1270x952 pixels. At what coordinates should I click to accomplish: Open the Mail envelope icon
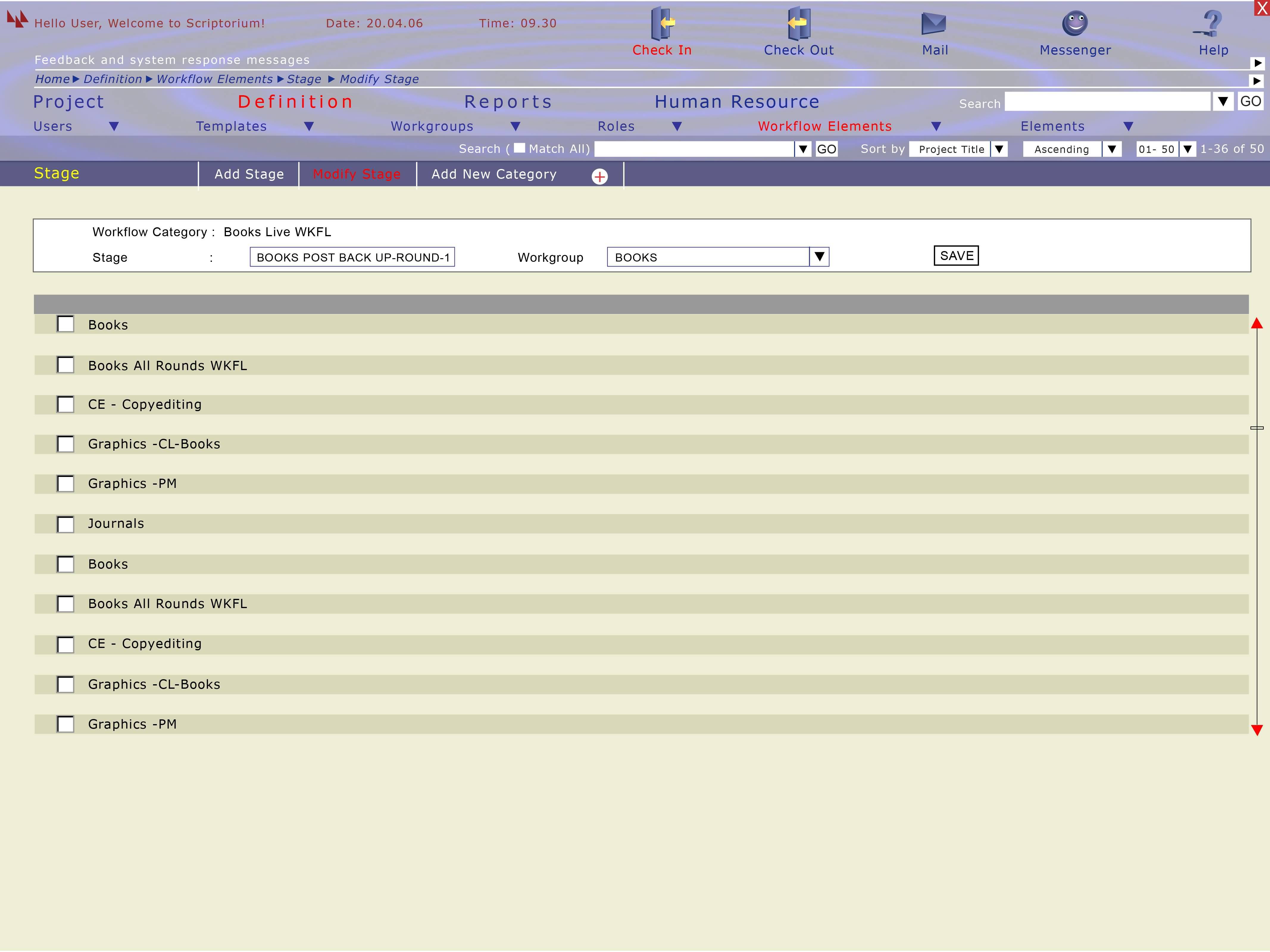[934, 24]
